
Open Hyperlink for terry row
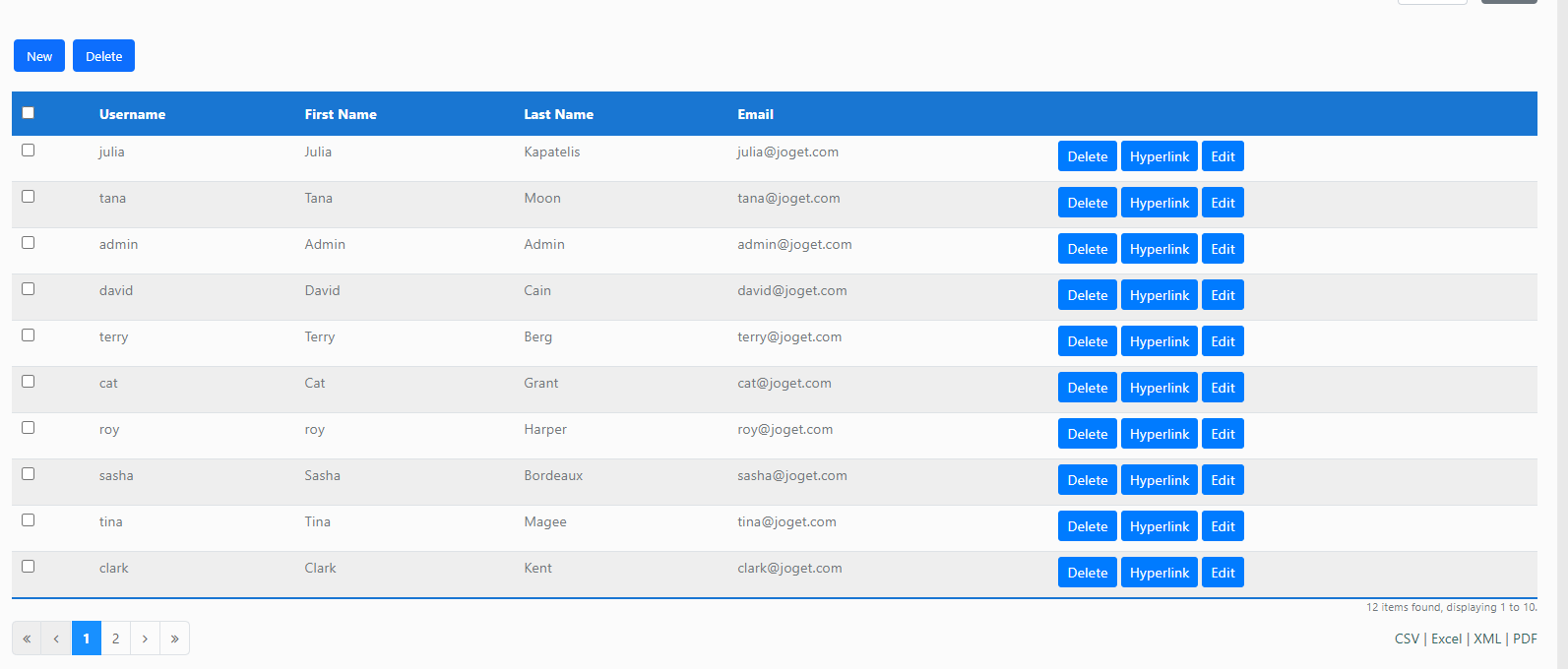click(x=1159, y=341)
